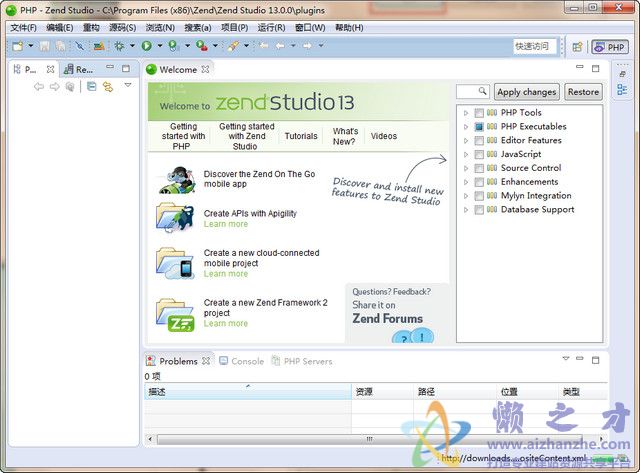Click the Zend On The Go mobile app icon
640x473 pixels.
pos(177,180)
